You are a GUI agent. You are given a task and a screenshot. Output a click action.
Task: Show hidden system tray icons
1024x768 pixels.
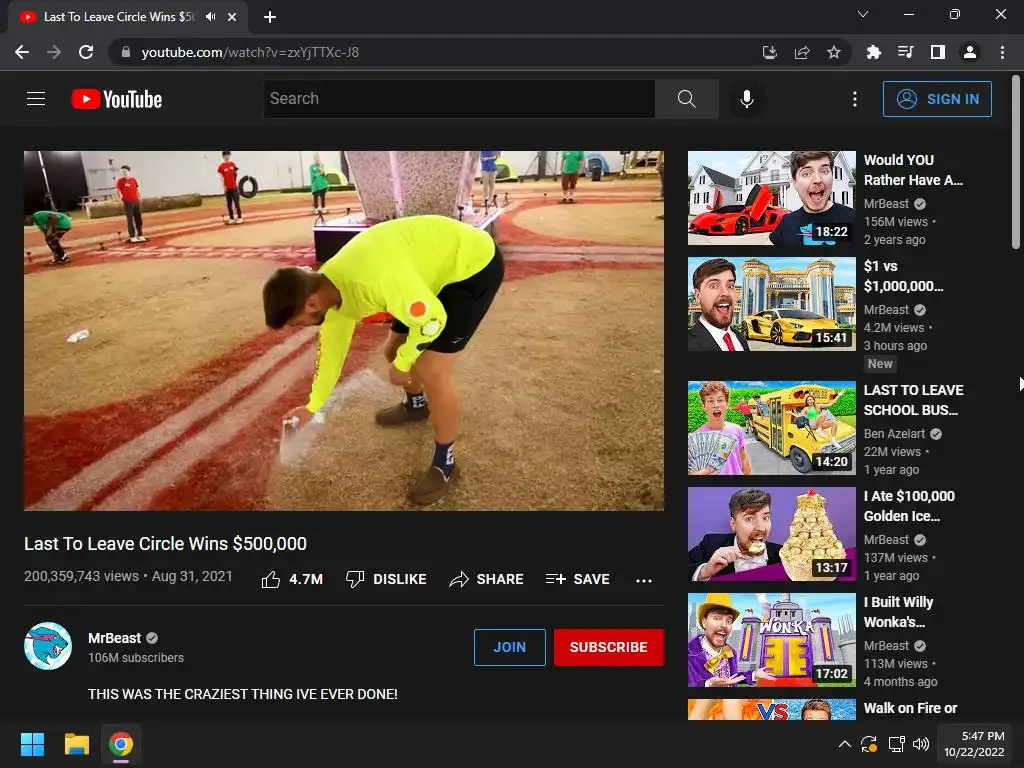844,744
